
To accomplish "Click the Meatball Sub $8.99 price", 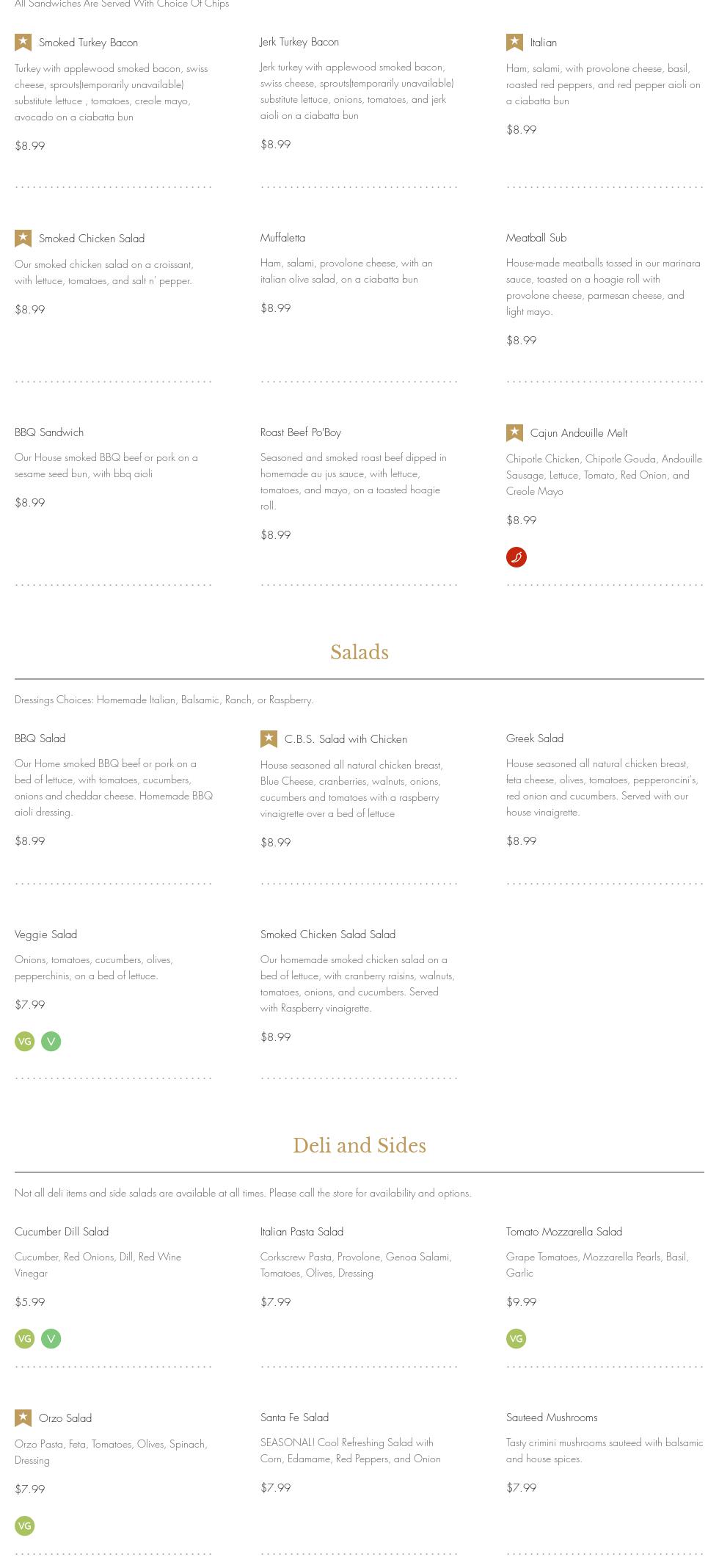I will tap(522, 341).
